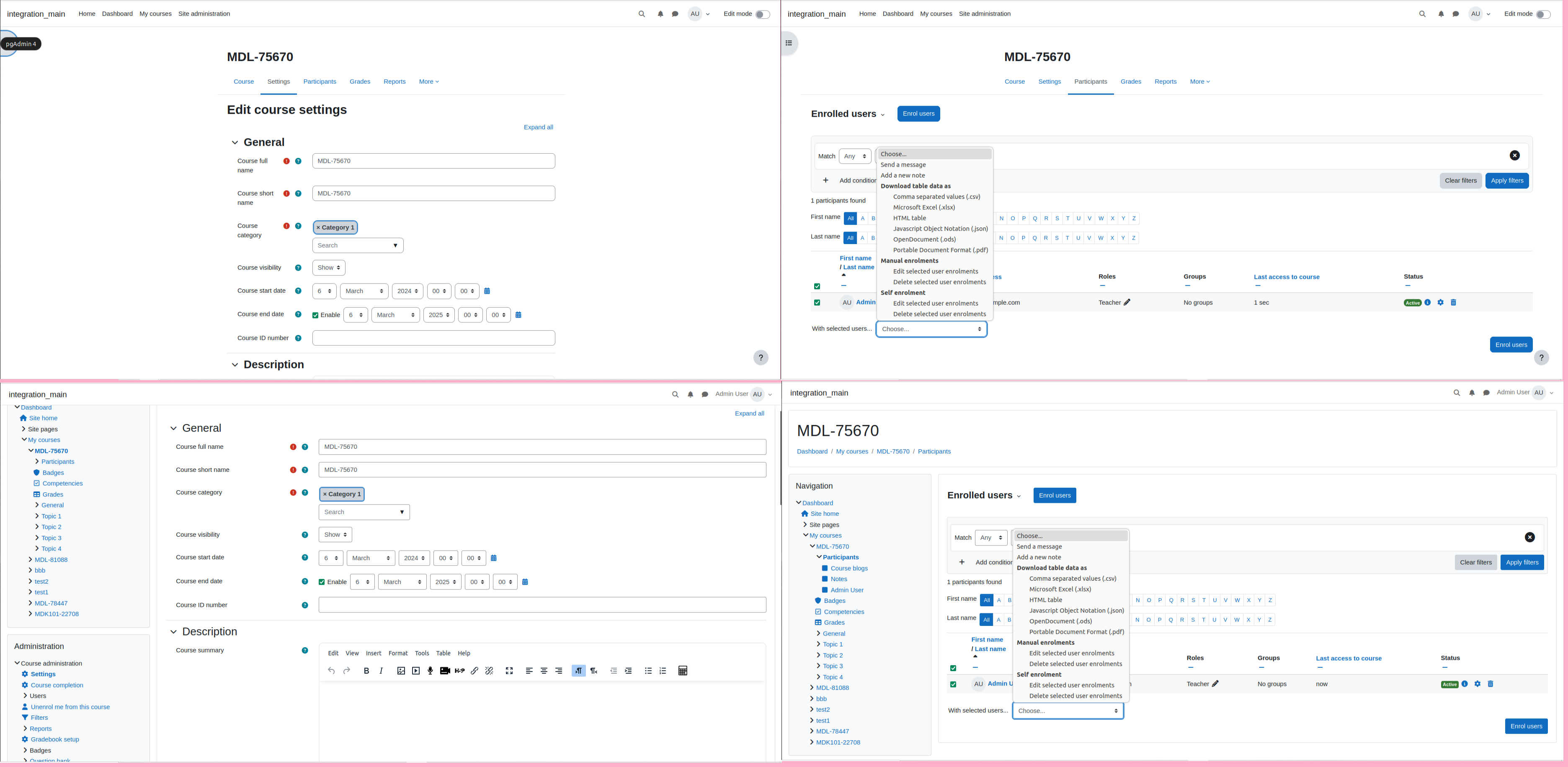Select the trash icon in Admin row, top-right window
This screenshot has height=767, width=1568.
(1454, 303)
